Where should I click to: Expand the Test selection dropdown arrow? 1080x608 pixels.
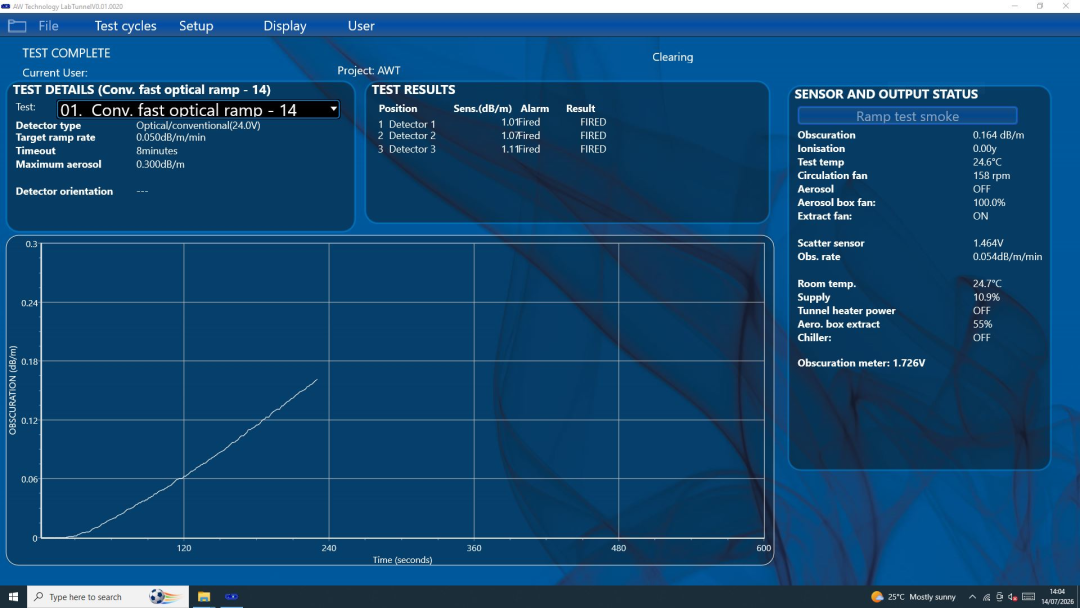333,109
